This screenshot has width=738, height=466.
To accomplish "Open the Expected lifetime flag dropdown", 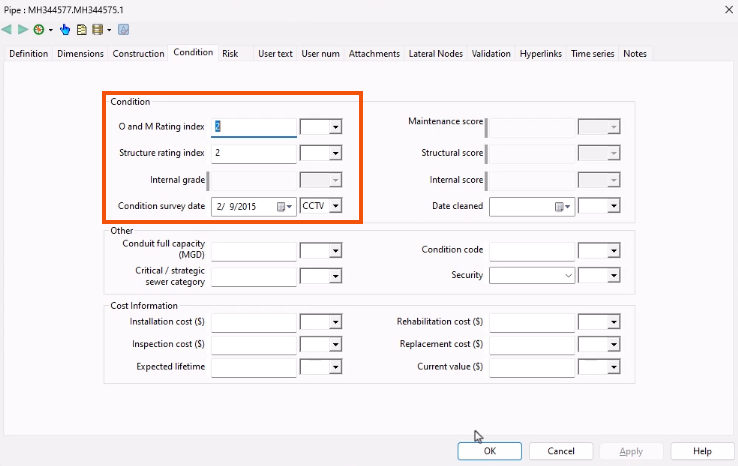I will pyautogui.click(x=335, y=367).
